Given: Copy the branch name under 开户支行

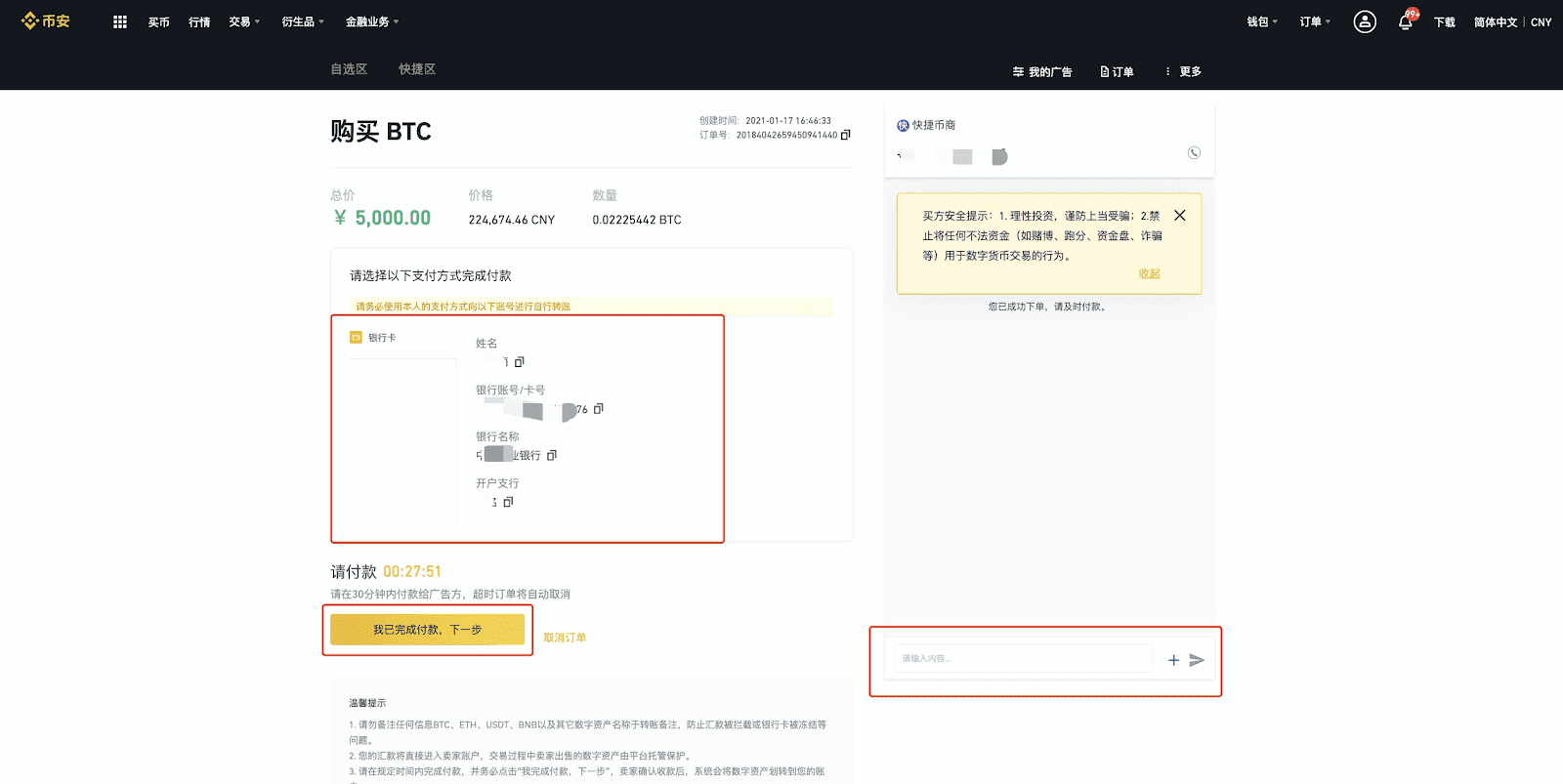Looking at the screenshot, I should coord(508,502).
